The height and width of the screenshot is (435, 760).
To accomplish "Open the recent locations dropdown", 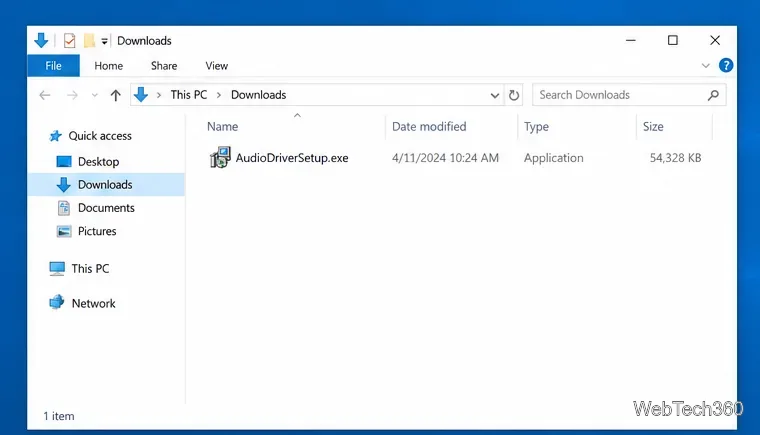I will click(95, 96).
